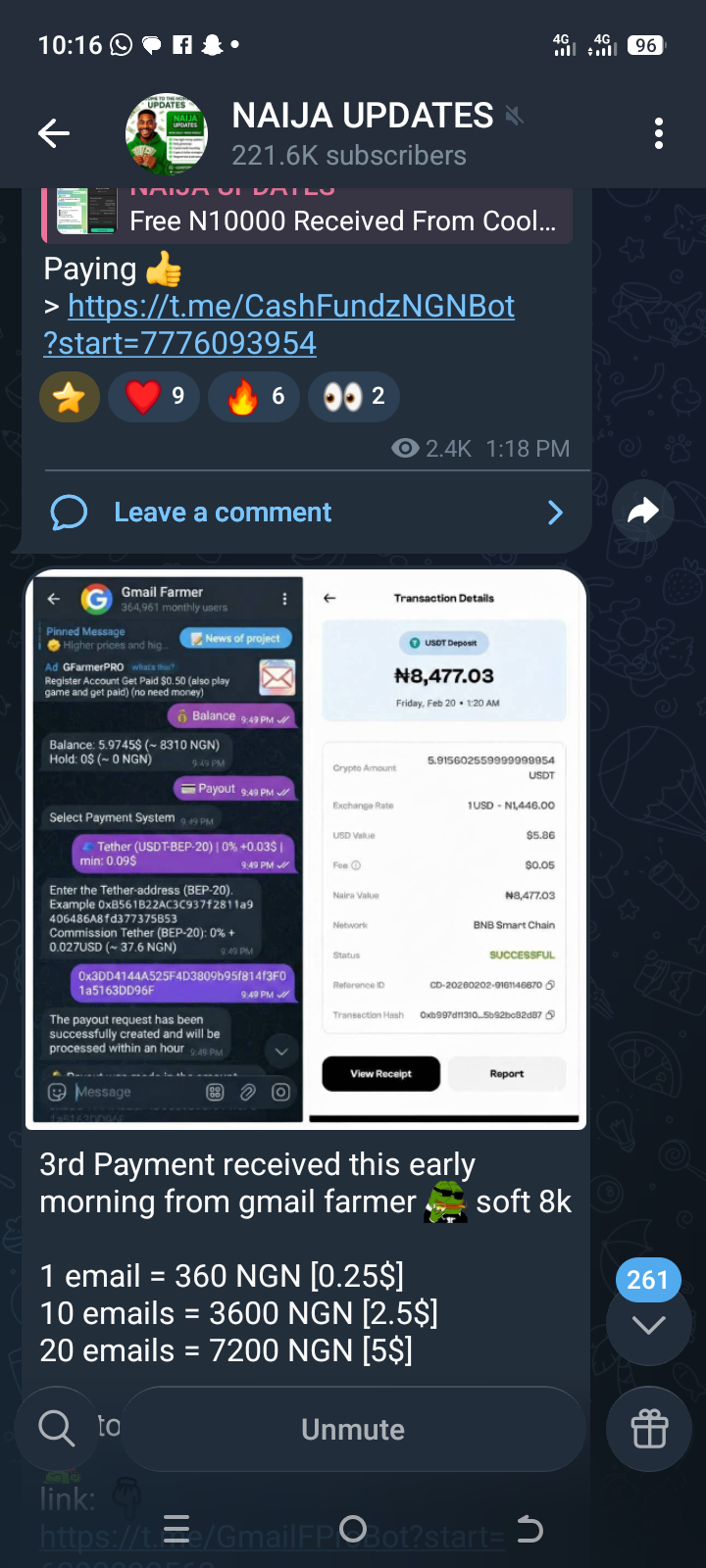Viewport: 706px width, 1568px height.
Task: Toggle the eyes reaction with 2 count
Action: [x=354, y=397]
